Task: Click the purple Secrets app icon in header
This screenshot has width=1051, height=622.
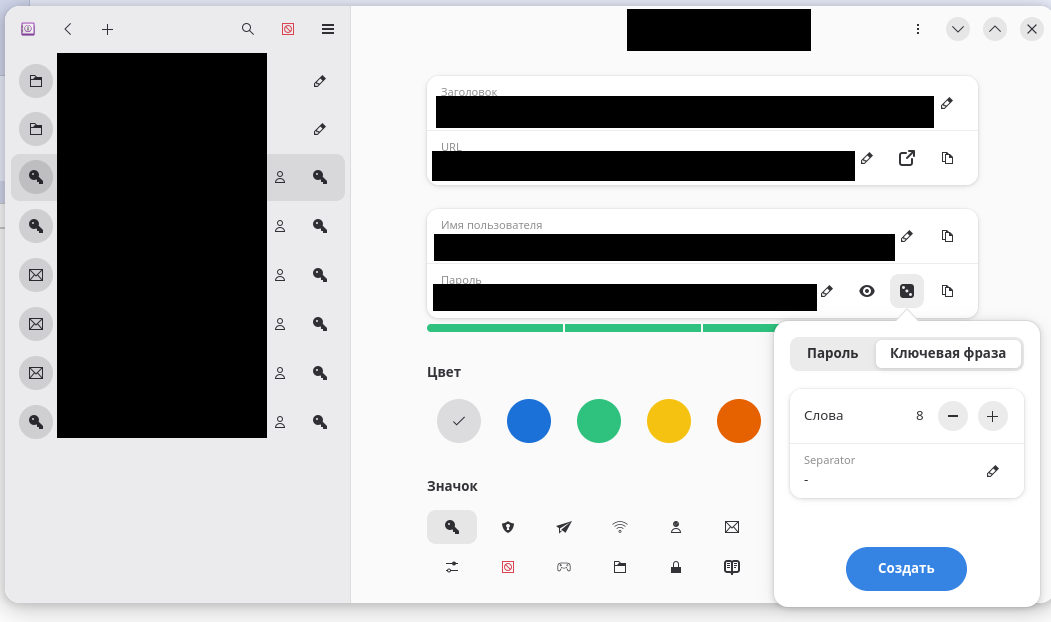Action: click(27, 29)
